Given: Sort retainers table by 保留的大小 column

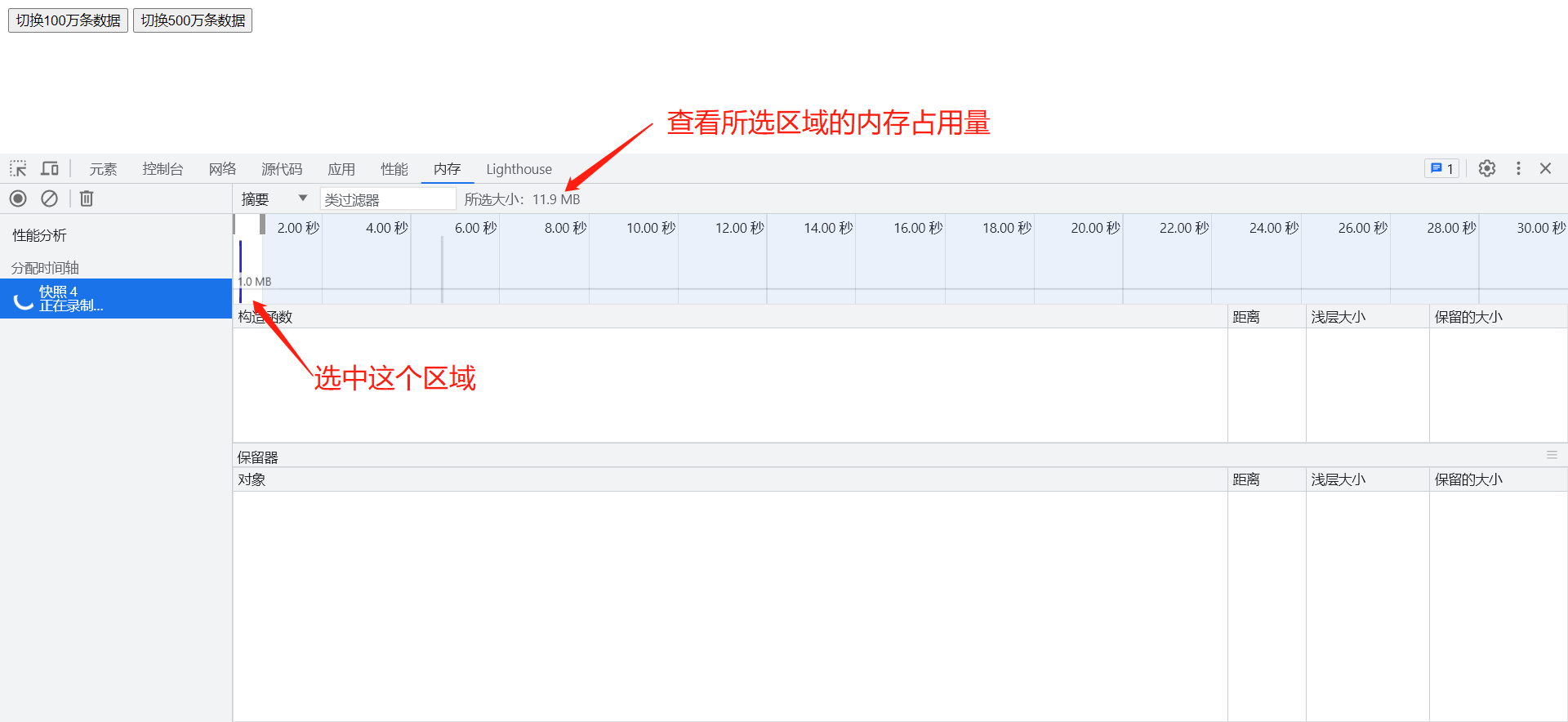Looking at the screenshot, I should point(1499,479).
